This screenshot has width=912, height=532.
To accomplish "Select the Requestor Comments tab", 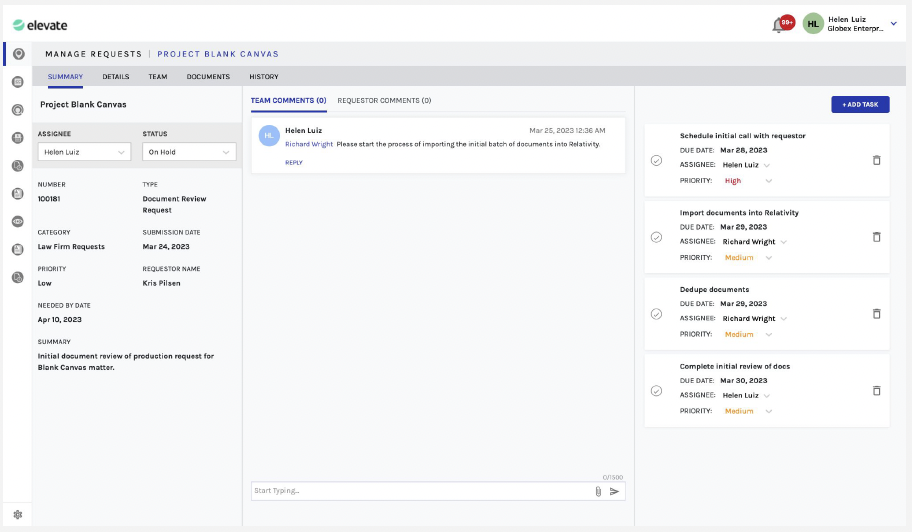I will tap(384, 101).
